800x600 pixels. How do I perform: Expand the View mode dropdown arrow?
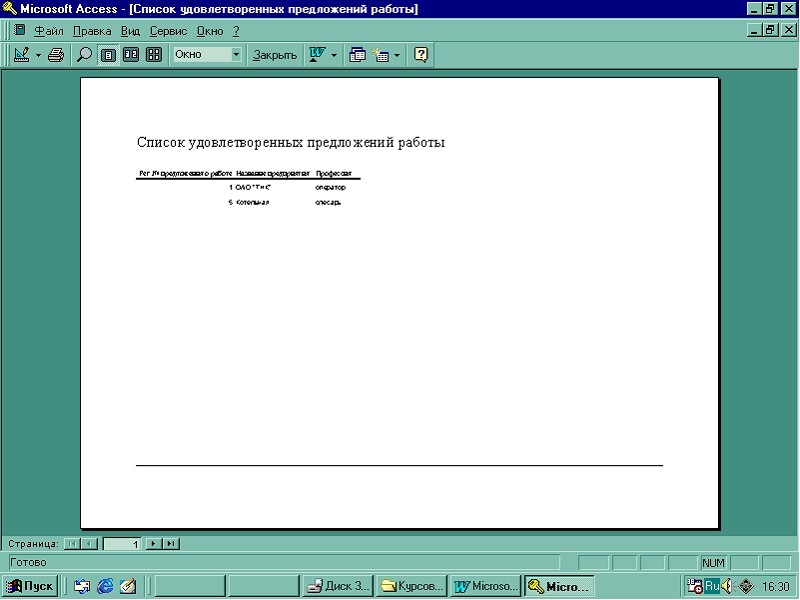pyautogui.click(x=38, y=55)
